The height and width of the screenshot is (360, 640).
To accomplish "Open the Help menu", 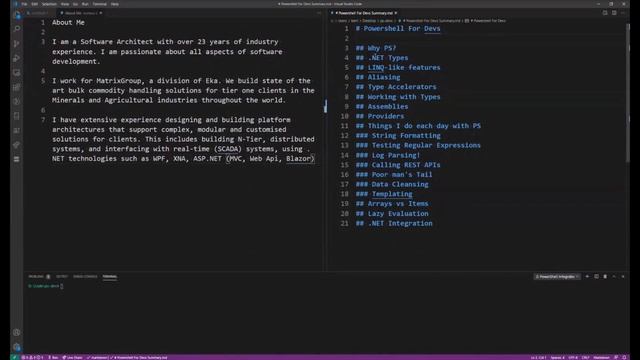I will (115, 4).
